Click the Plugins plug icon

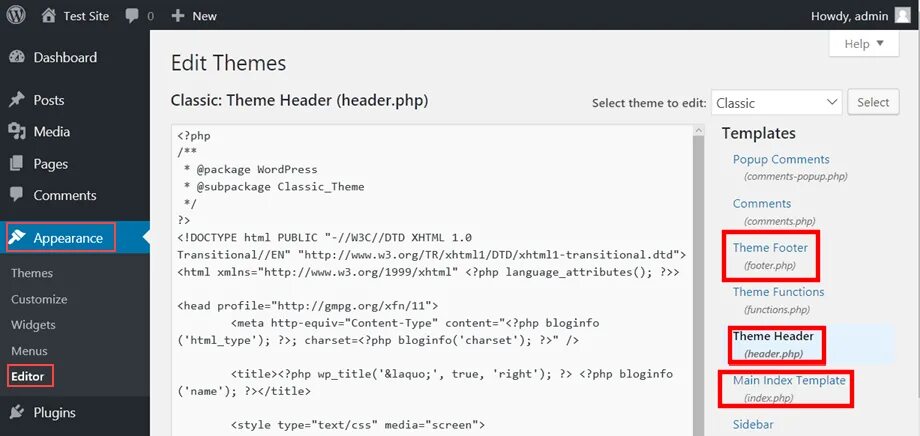pos(17,412)
